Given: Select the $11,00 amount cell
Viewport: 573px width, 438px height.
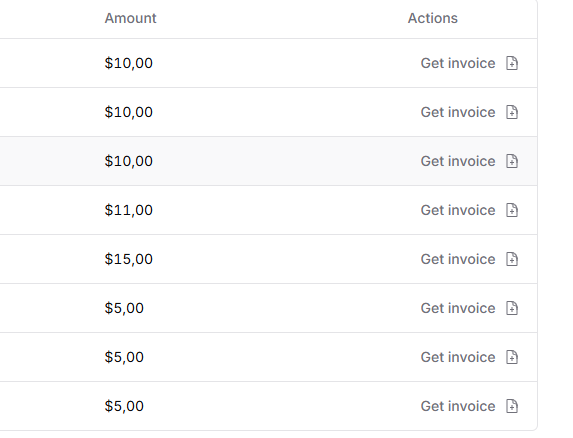Looking at the screenshot, I should (x=129, y=210).
